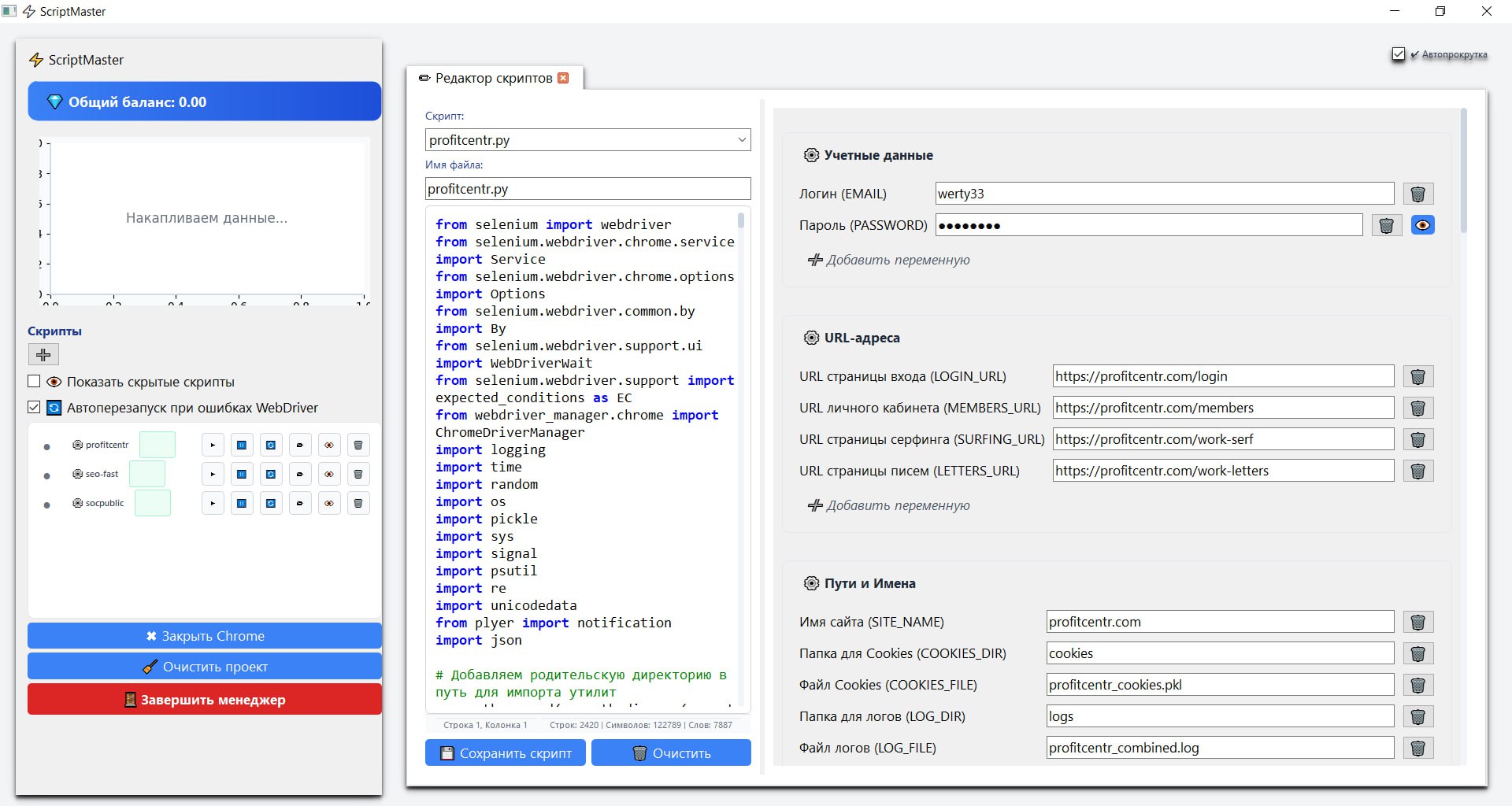Close the 'Редактор скриптов' tab
1512x806 pixels.
coord(563,78)
